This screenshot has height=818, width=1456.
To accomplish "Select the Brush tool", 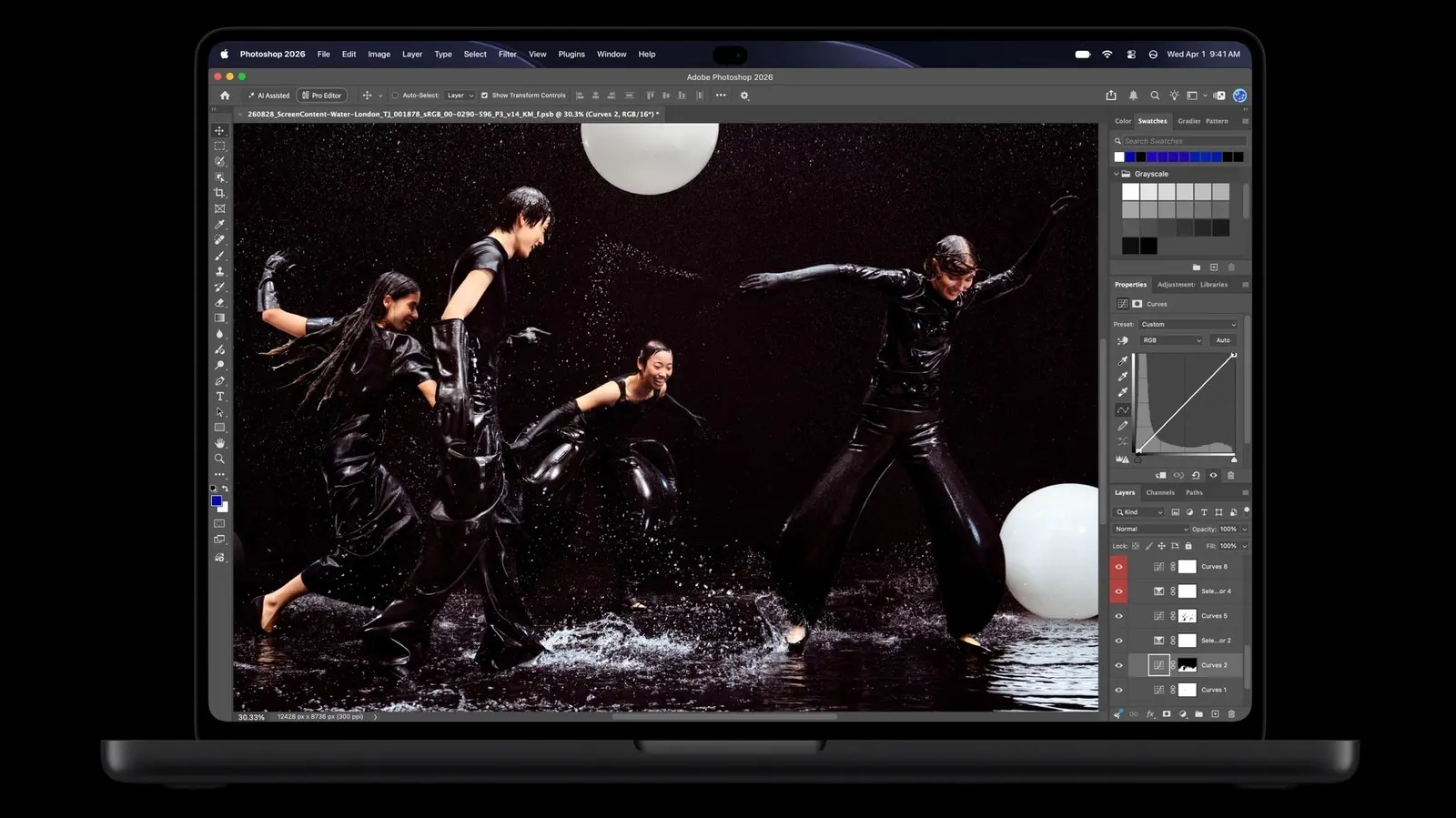I will point(219,256).
